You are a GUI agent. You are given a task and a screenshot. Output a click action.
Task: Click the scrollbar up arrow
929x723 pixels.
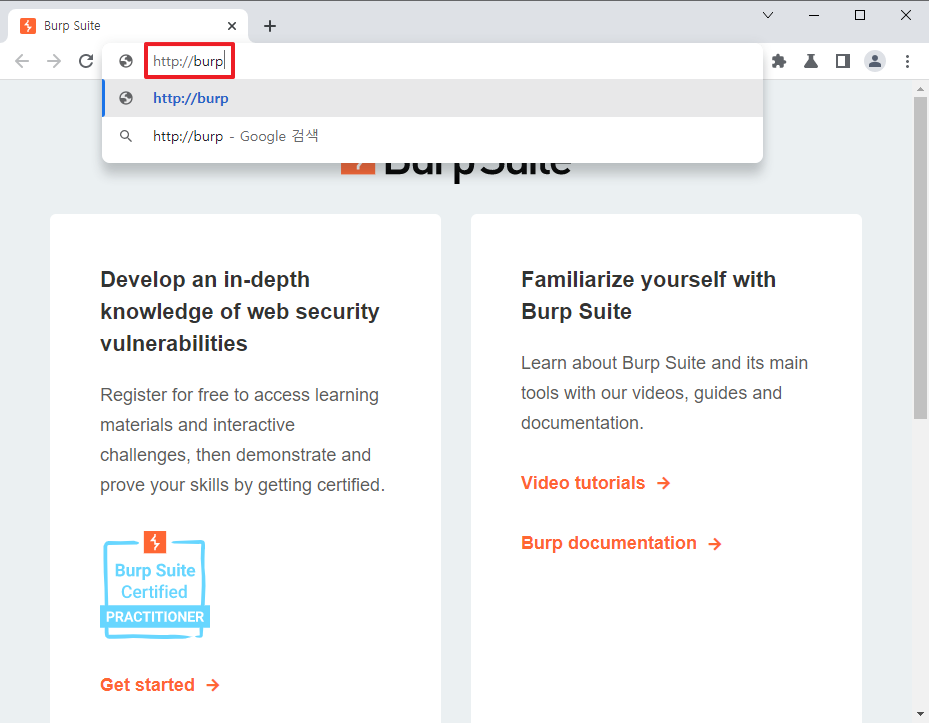pyautogui.click(x=920, y=89)
